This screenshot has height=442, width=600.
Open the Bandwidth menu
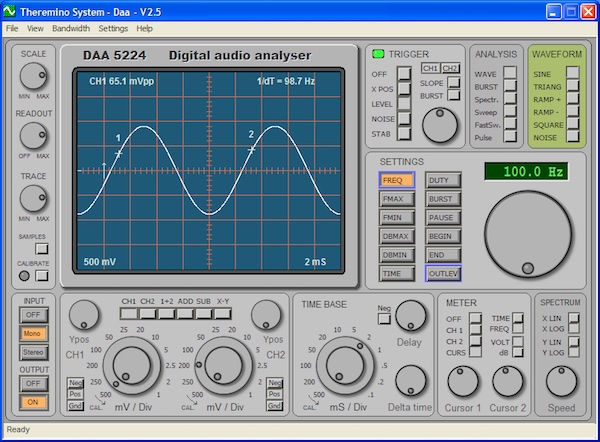point(70,29)
